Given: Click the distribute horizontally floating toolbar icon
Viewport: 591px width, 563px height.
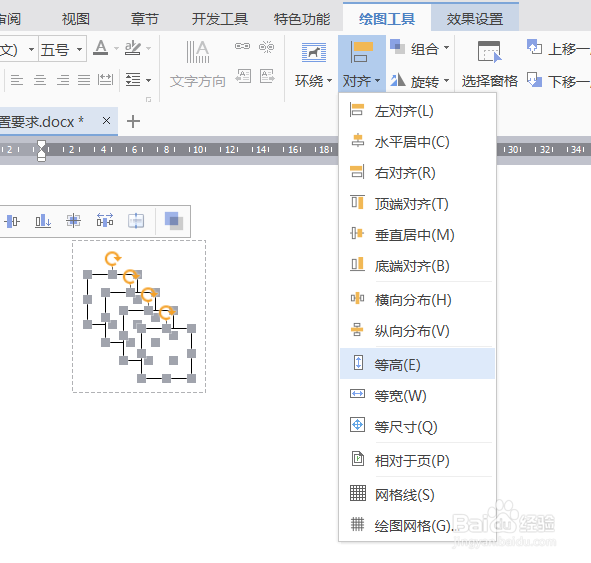Looking at the screenshot, I should (x=105, y=220).
